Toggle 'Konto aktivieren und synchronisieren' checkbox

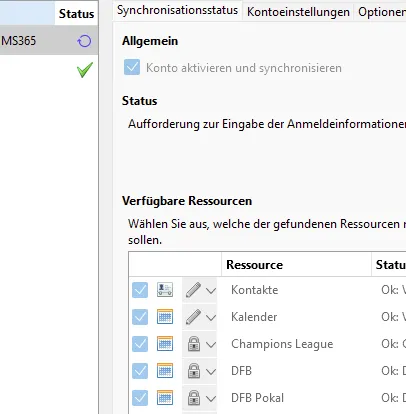tap(132, 67)
